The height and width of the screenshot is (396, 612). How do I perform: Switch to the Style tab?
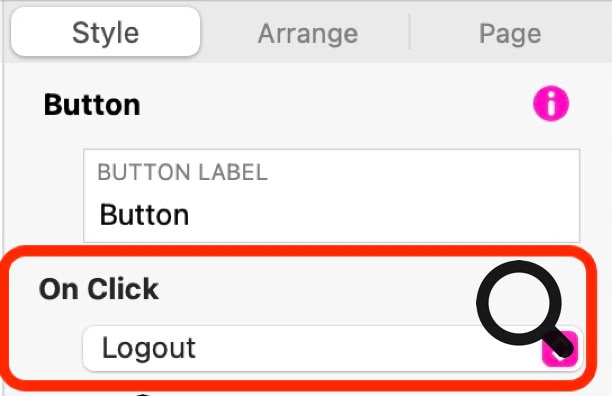tap(105, 32)
